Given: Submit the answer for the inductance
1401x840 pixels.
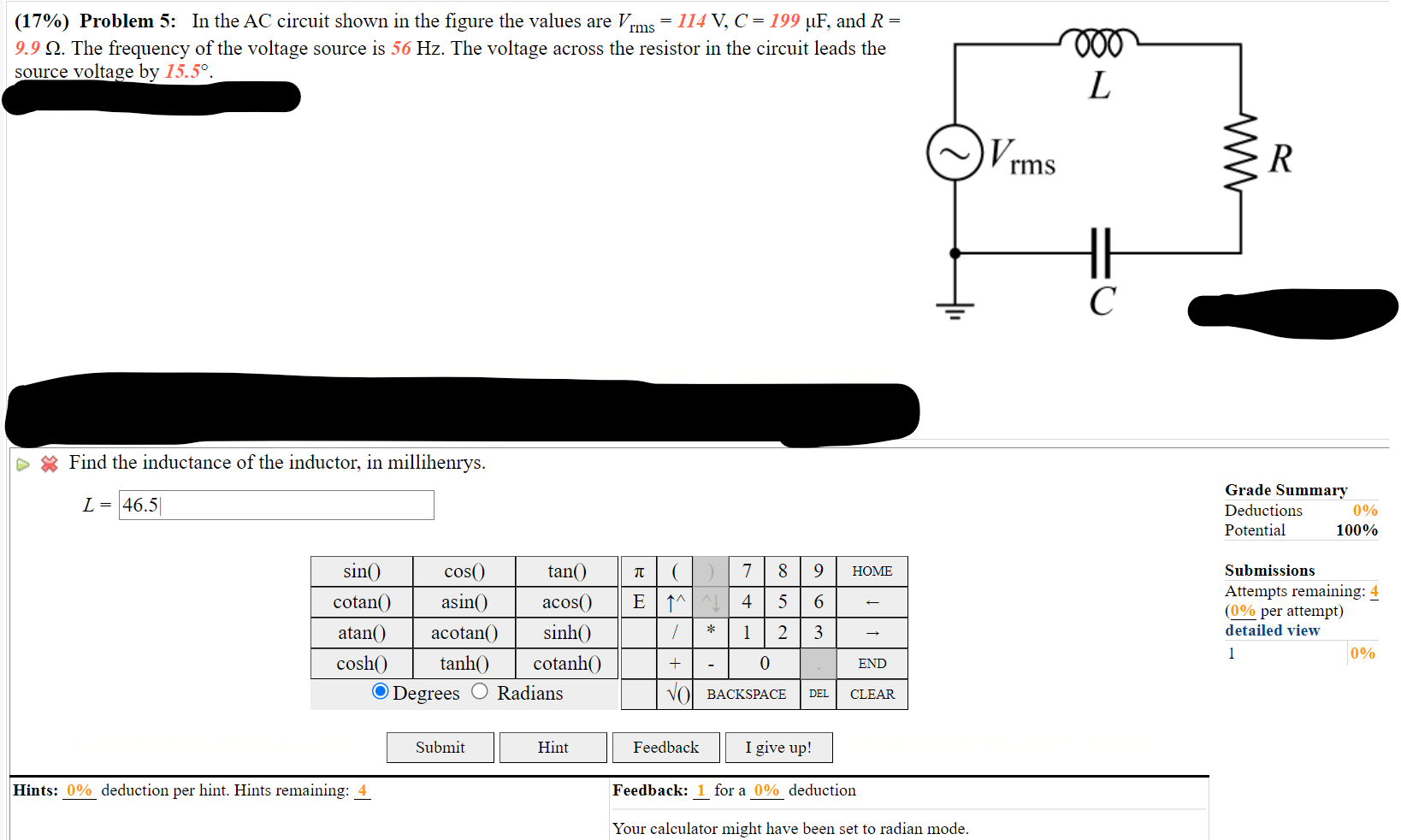Looking at the screenshot, I should [x=440, y=747].
